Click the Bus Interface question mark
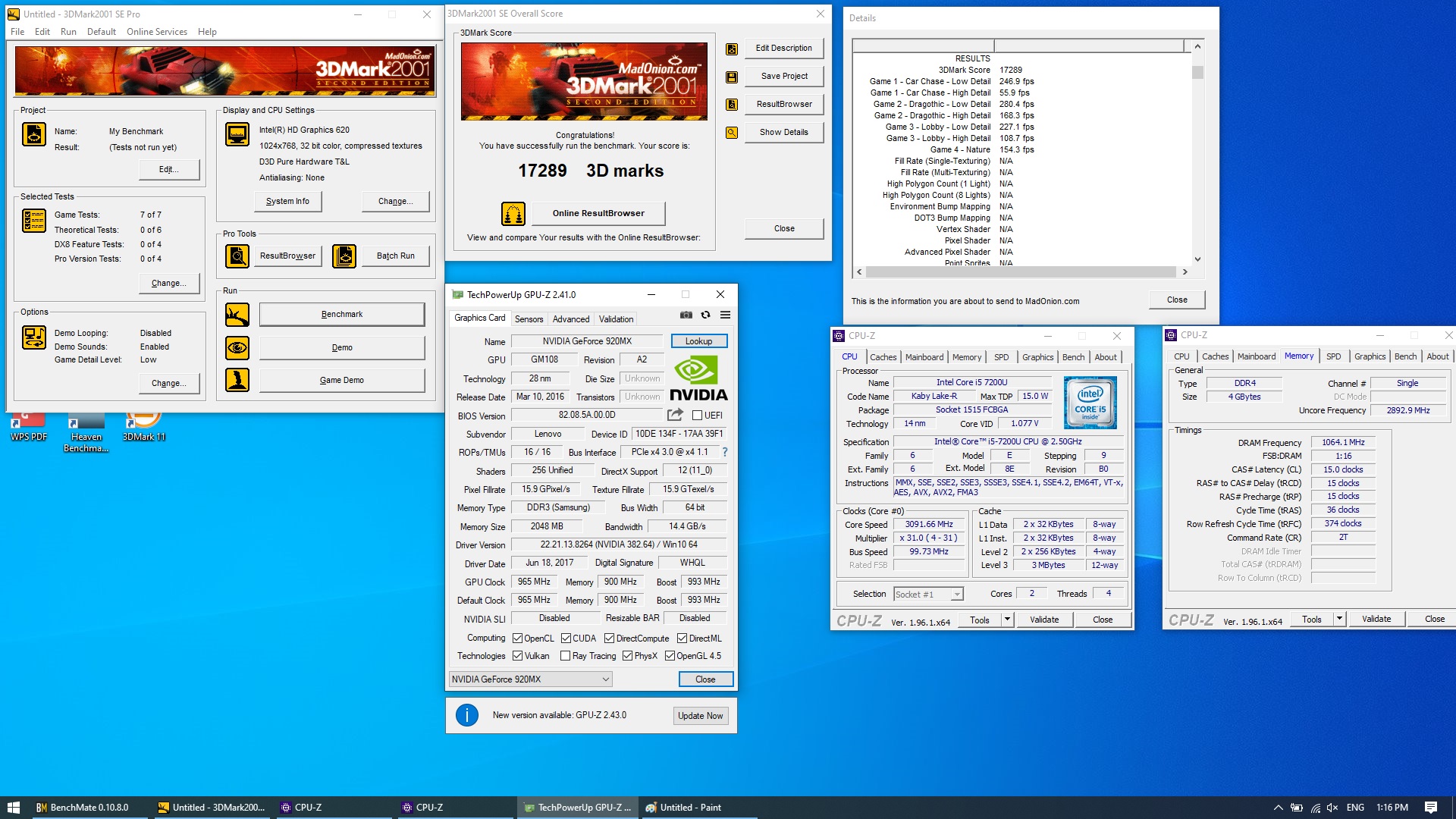Screen dimensions: 1456x819 click(x=725, y=452)
